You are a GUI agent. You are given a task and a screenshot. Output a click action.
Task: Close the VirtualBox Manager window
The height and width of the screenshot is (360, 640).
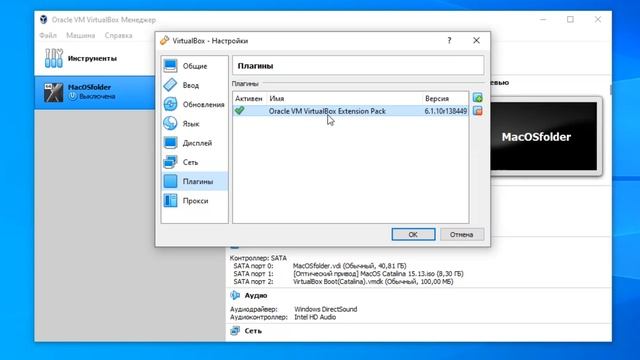tap(598, 19)
